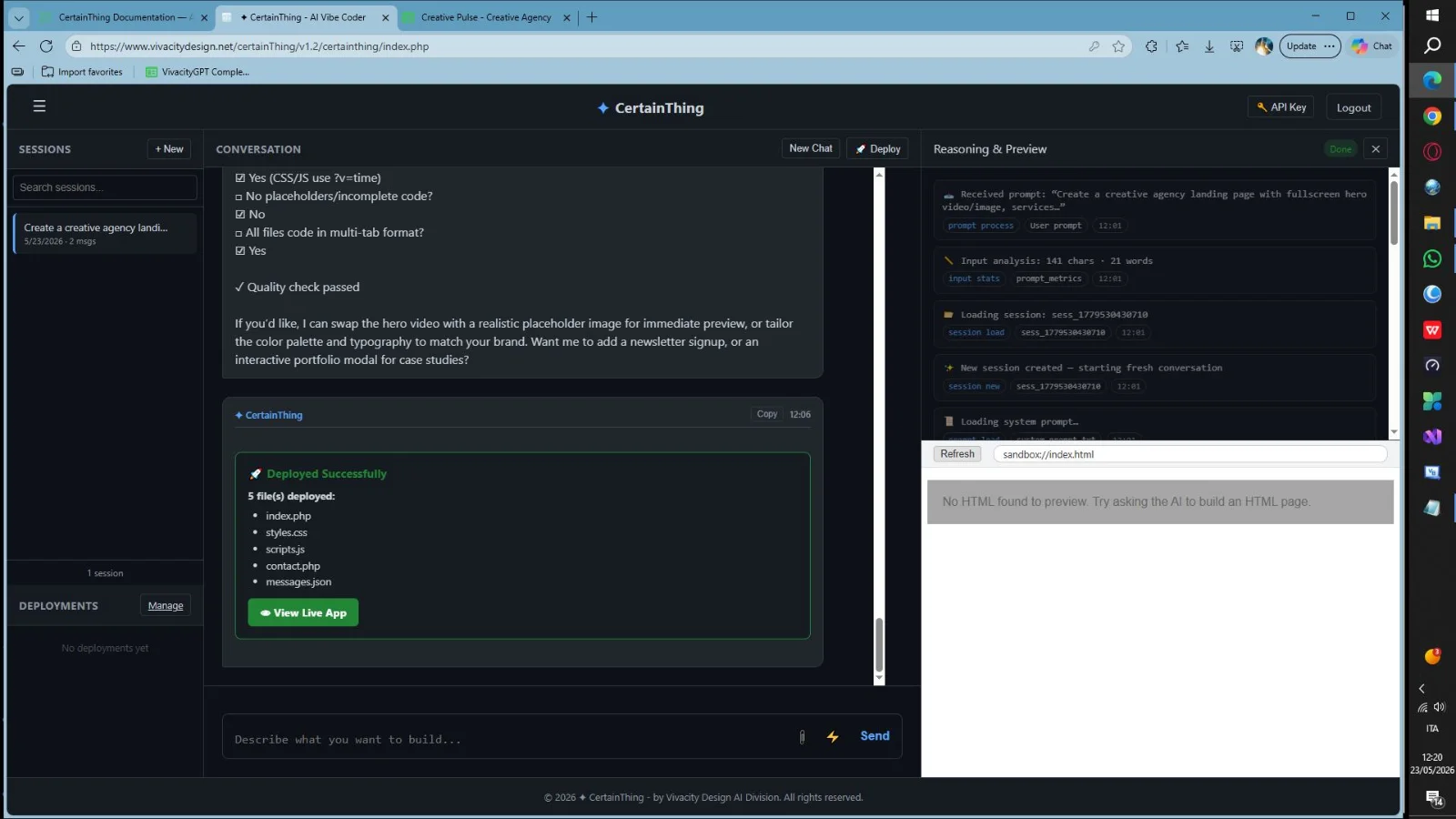
Task: Open VivacityGPT Comple... bookmark
Action: click(197, 72)
